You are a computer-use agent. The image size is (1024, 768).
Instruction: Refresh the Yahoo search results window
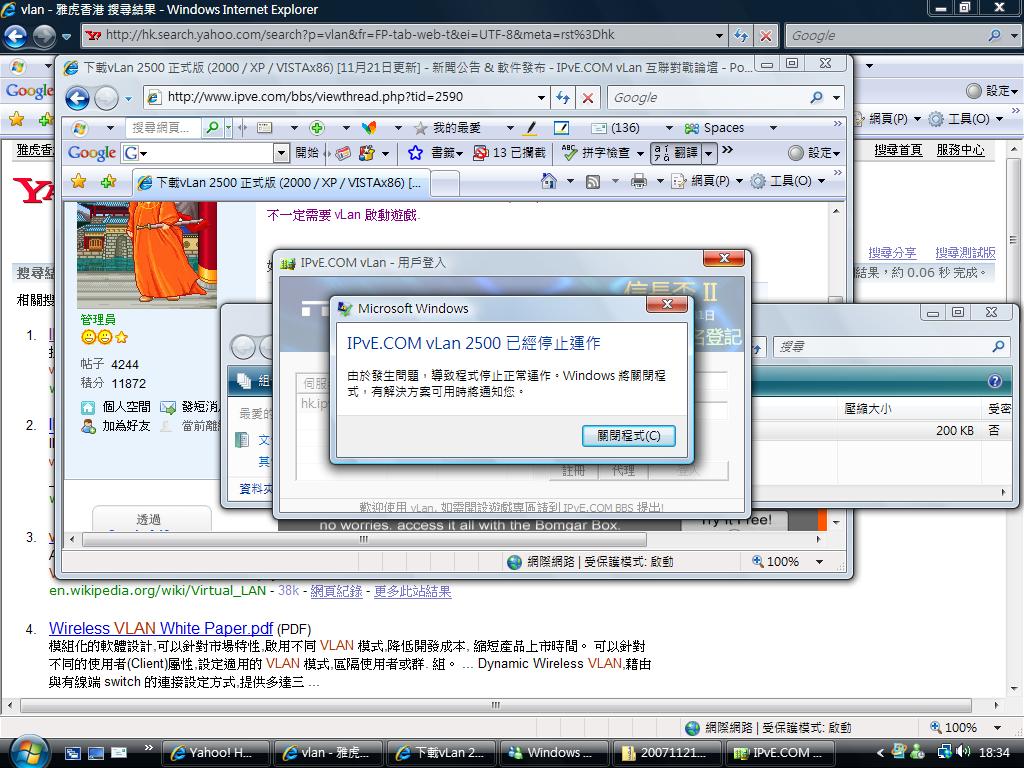click(741, 36)
